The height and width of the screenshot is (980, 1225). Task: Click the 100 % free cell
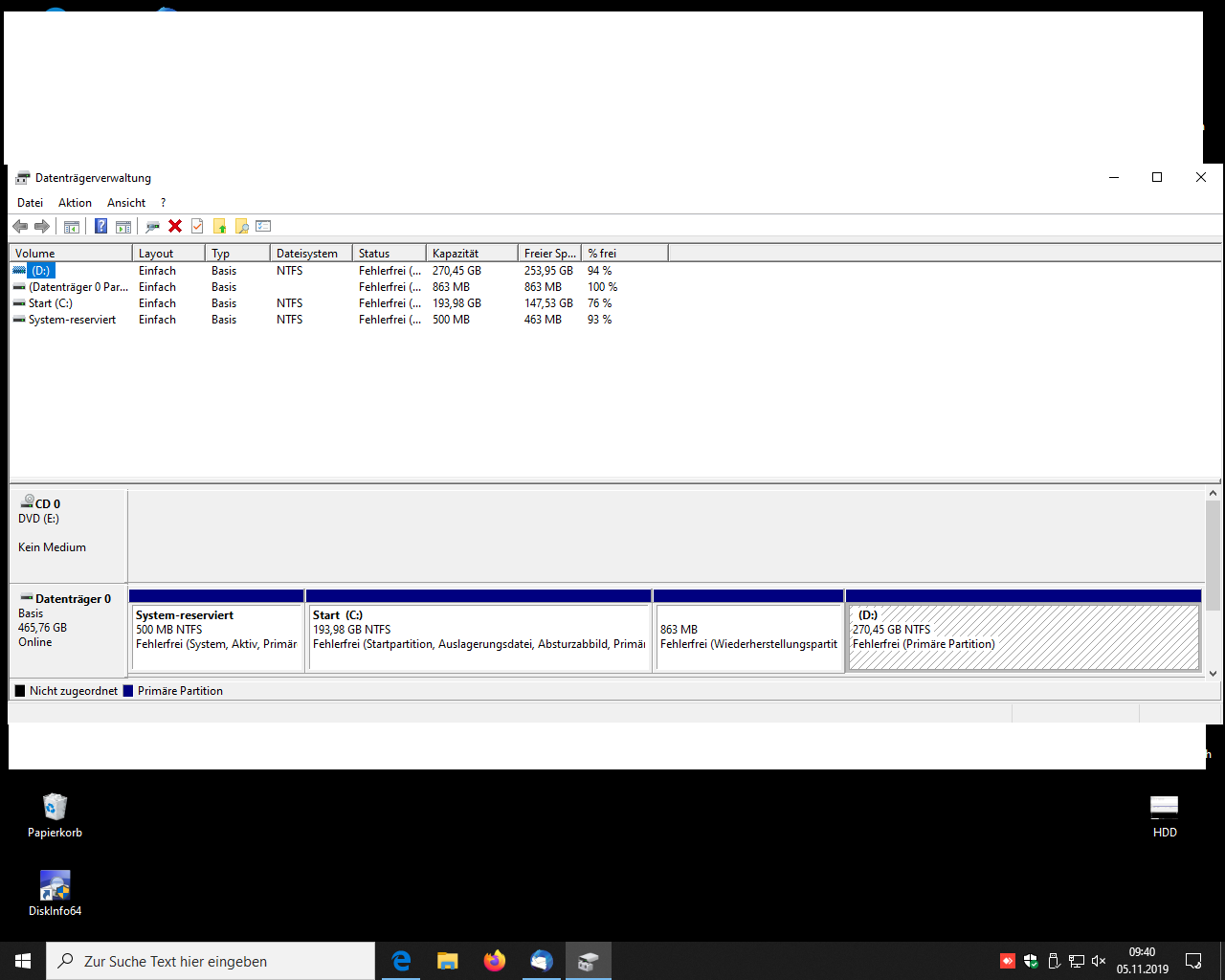coord(602,287)
